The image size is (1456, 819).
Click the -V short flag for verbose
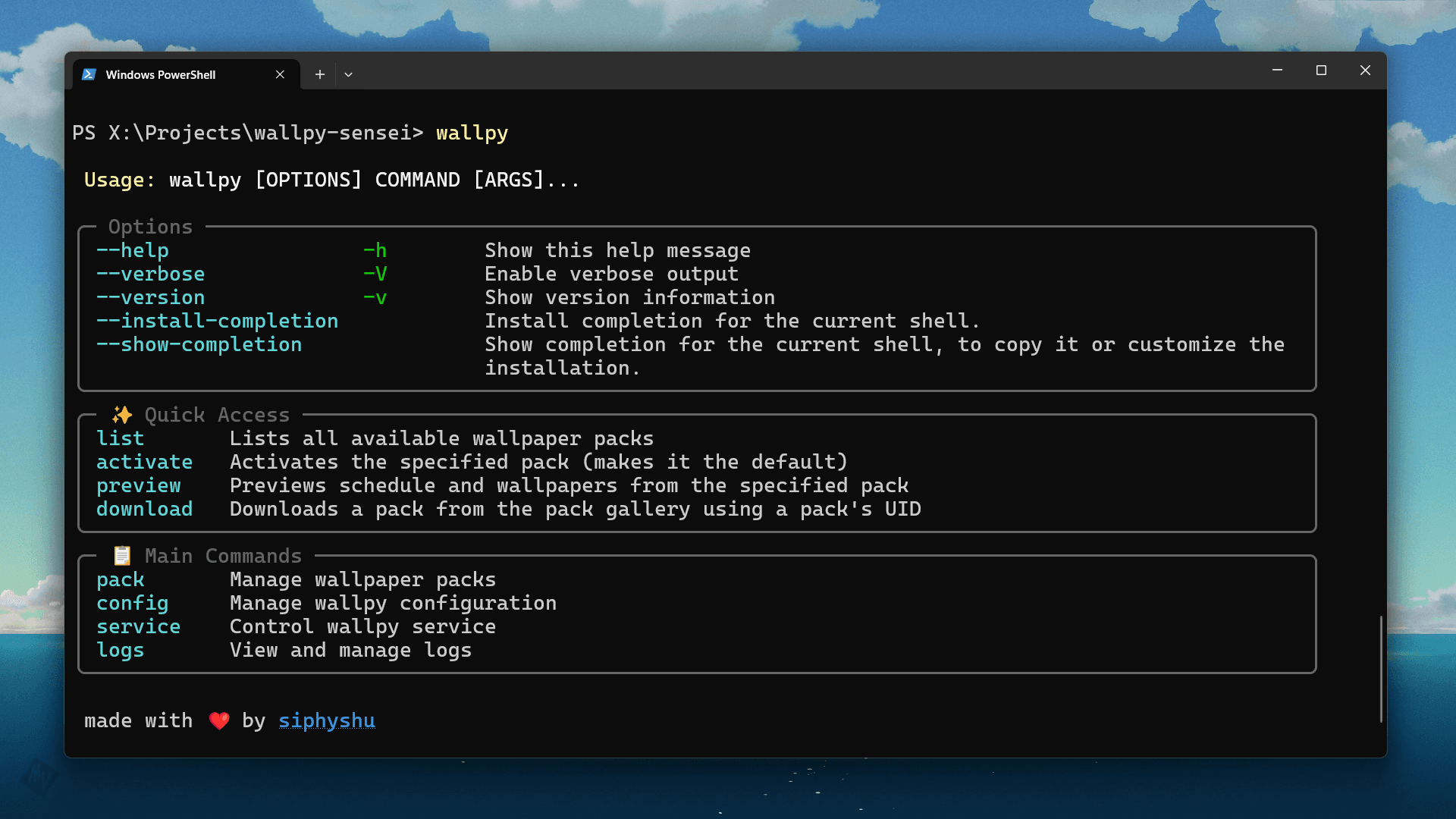tap(375, 274)
